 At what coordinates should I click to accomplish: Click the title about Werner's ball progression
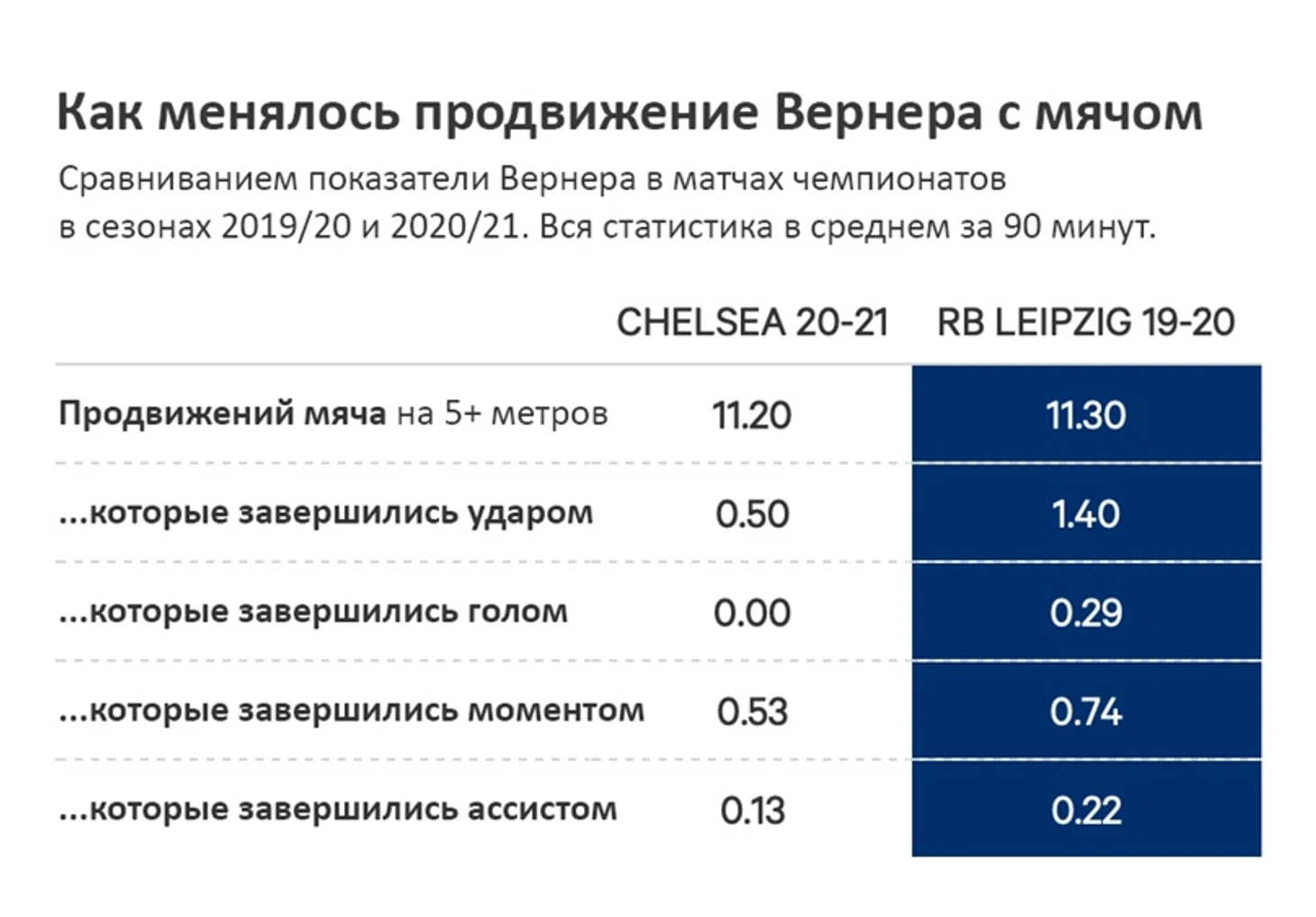pos(629,114)
